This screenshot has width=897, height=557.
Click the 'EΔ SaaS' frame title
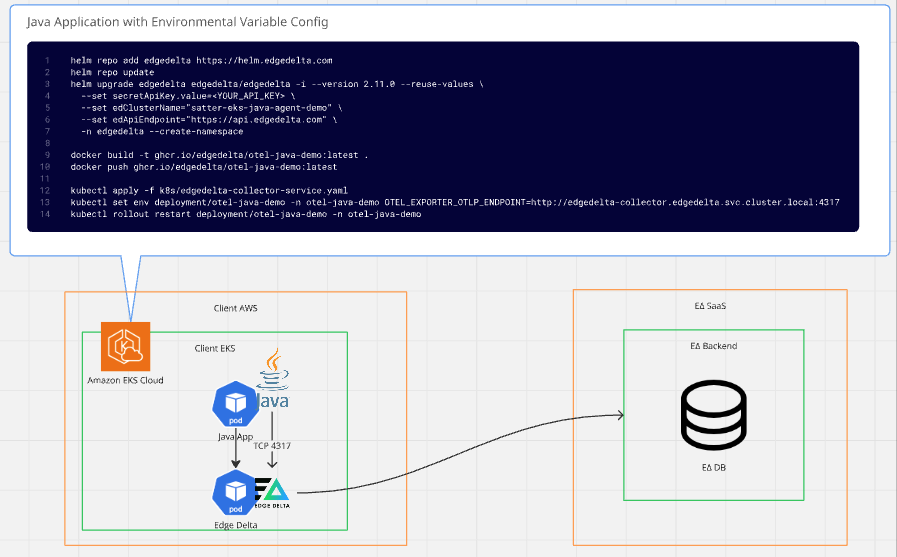click(x=708, y=305)
